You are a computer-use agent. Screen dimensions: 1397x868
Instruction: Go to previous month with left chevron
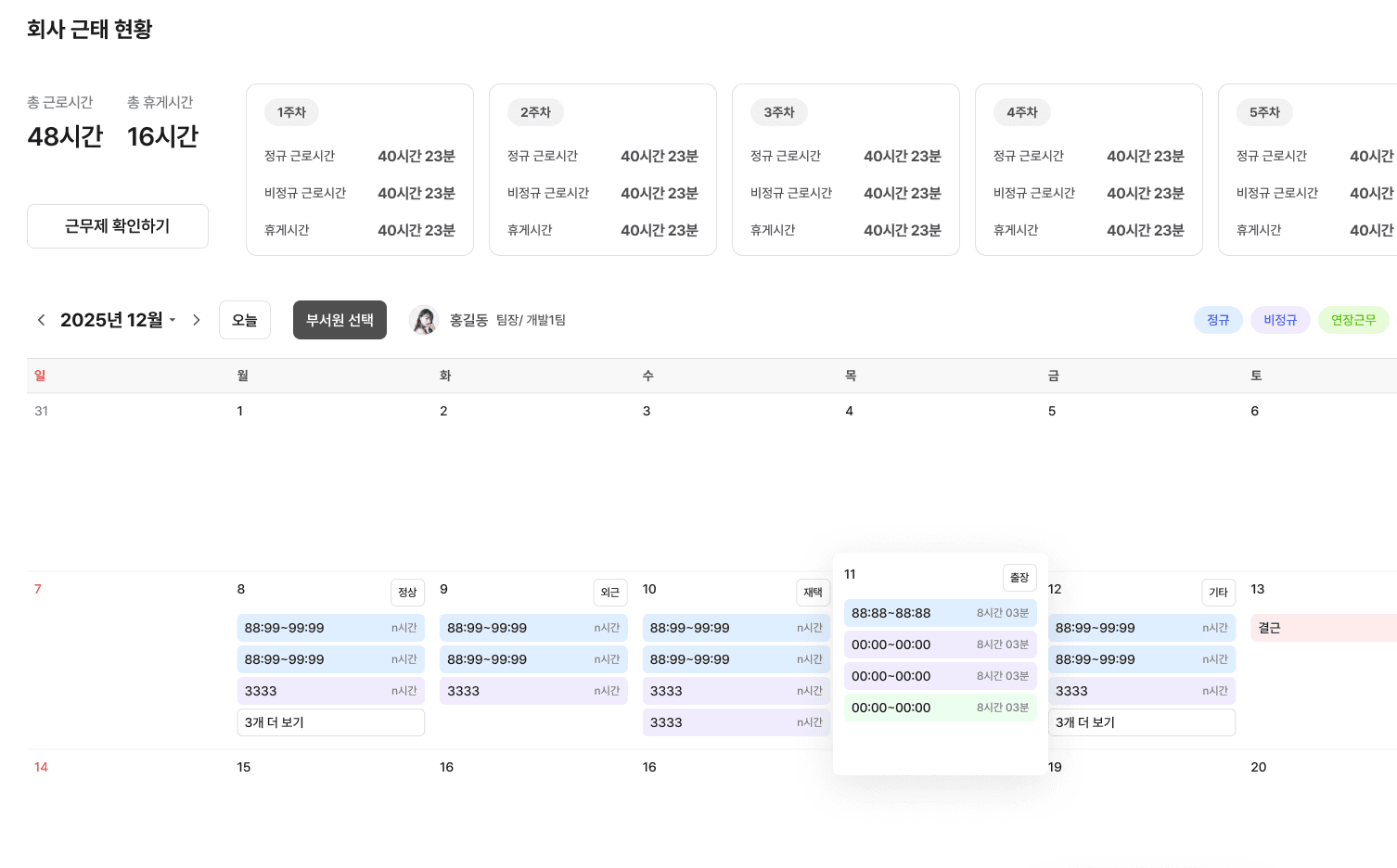(x=41, y=320)
